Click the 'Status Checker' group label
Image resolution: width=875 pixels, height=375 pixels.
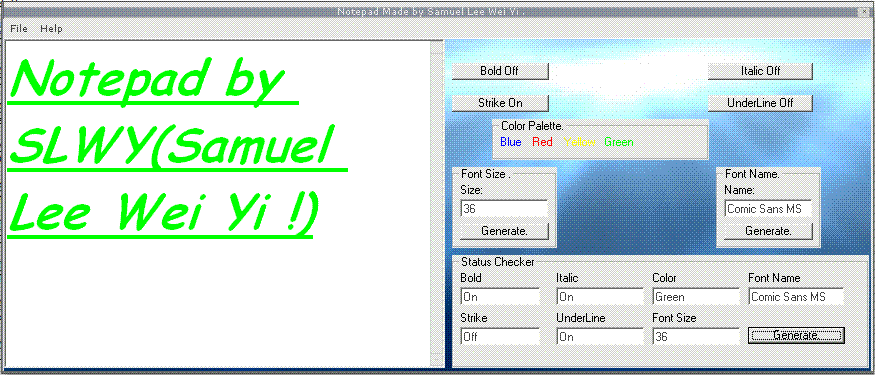(x=498, y=262)
